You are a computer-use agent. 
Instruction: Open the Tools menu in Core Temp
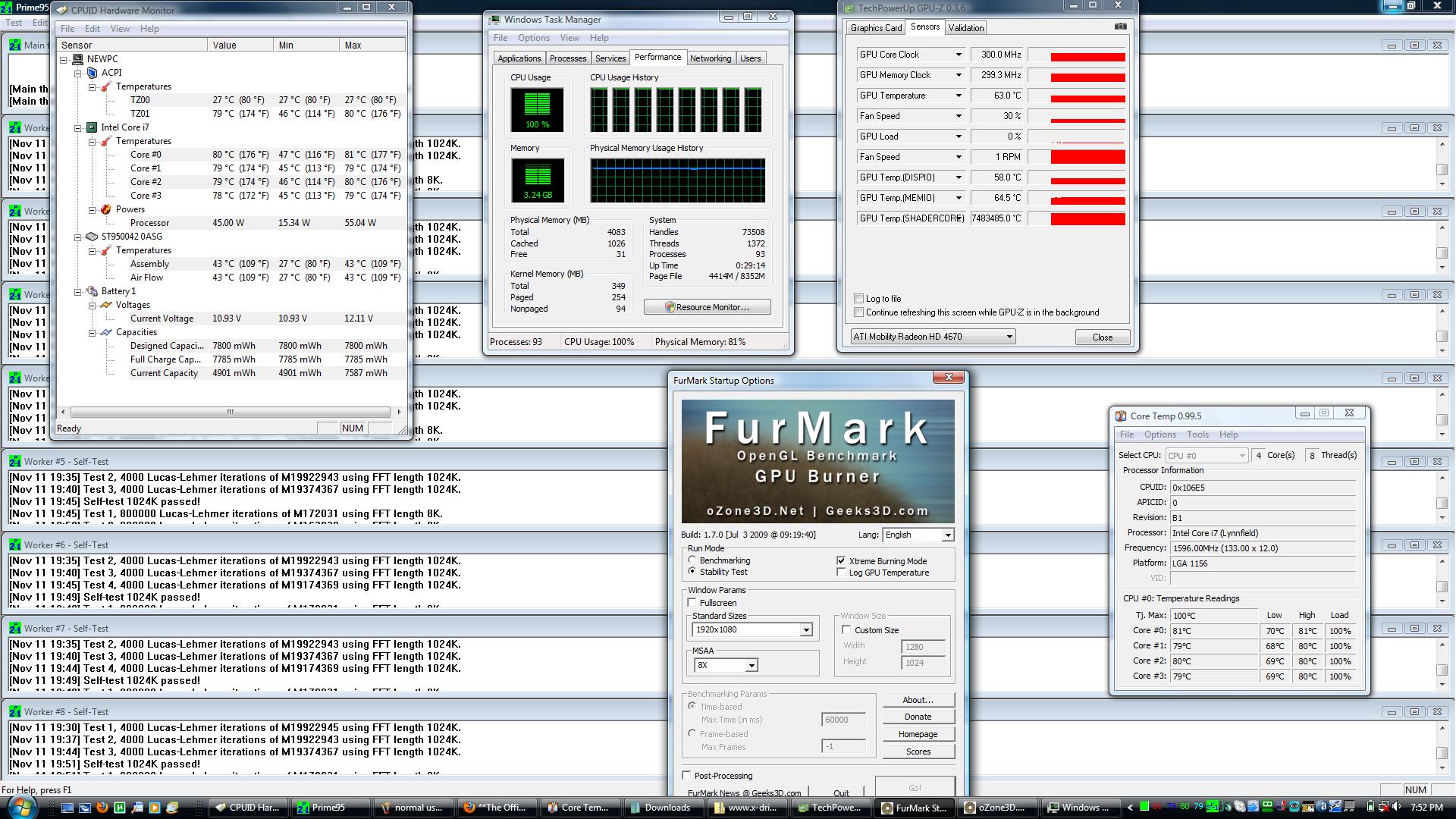pyautogui.click(x=1197, y=435)
